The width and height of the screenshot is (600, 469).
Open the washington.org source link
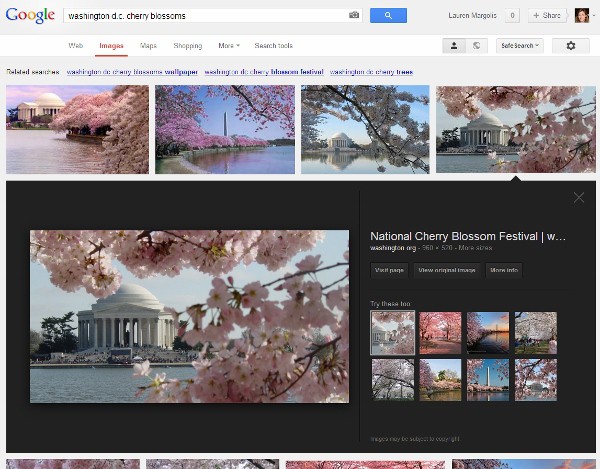pyautogui.click(x=393, y=248)
